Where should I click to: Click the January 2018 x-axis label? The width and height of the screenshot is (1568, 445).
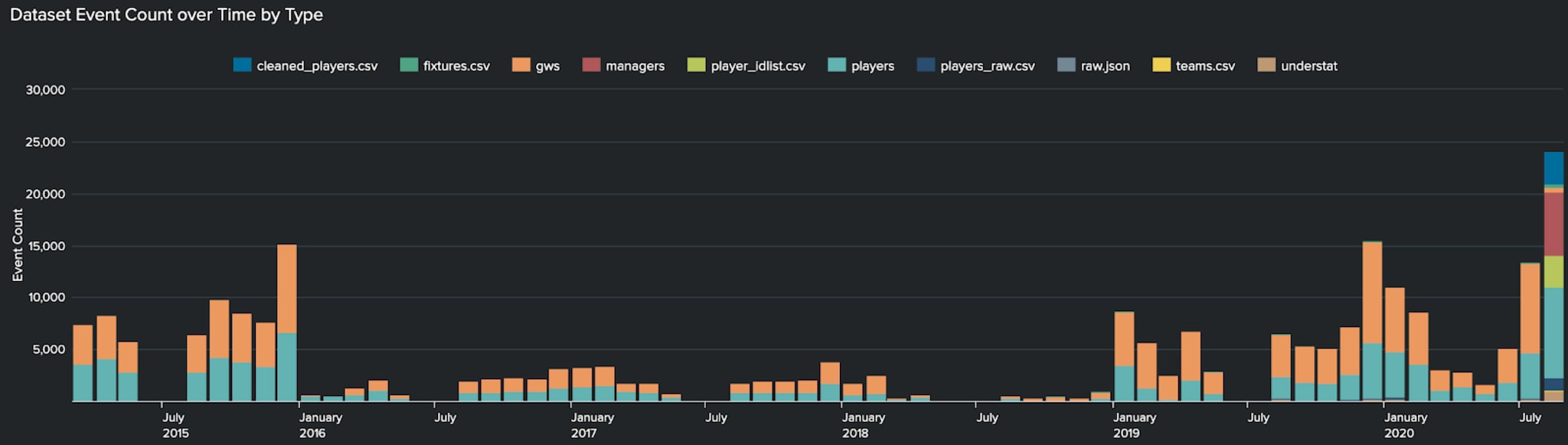[863, 425]
